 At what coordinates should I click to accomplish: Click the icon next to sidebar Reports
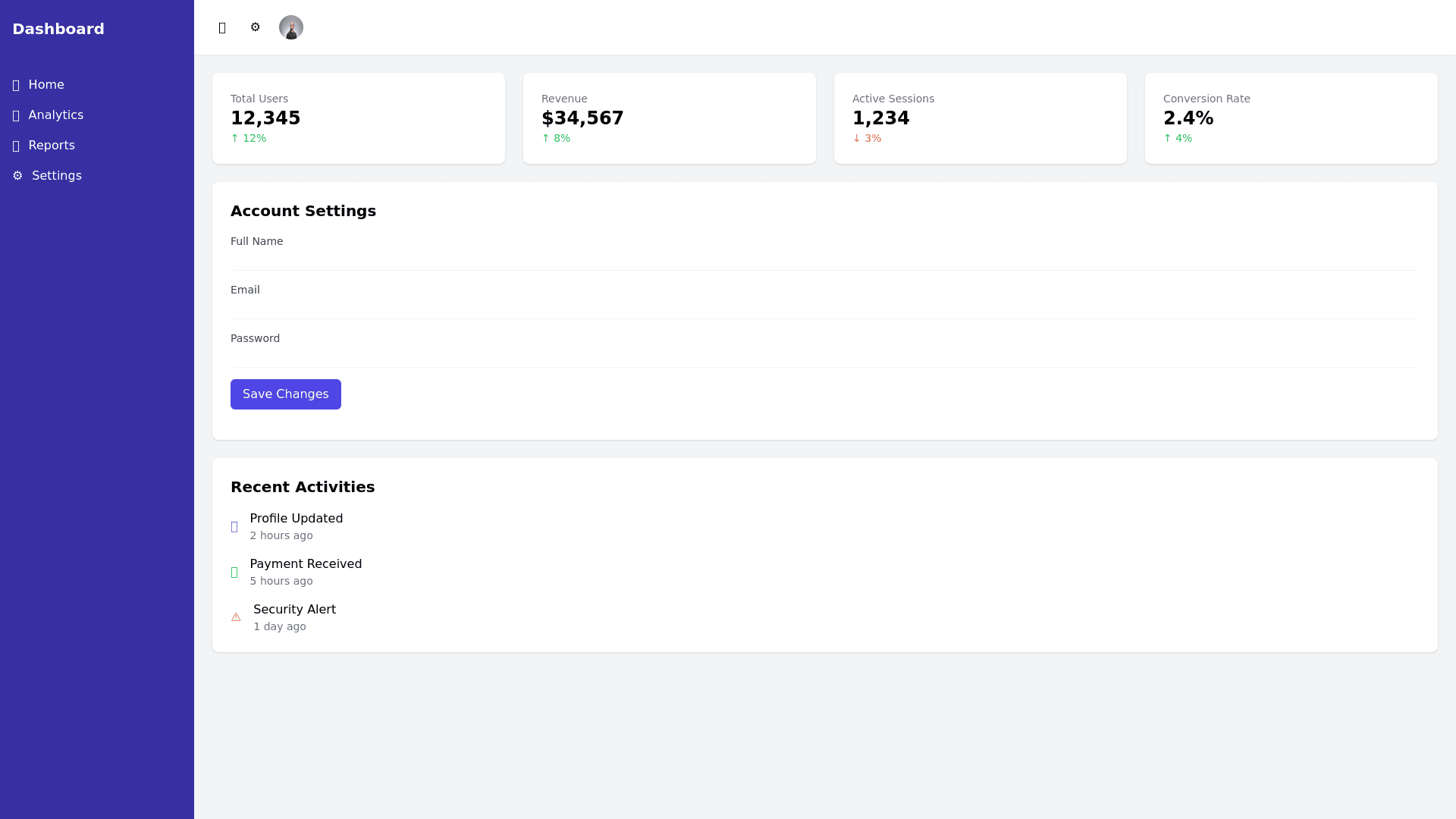pos(16,146)
